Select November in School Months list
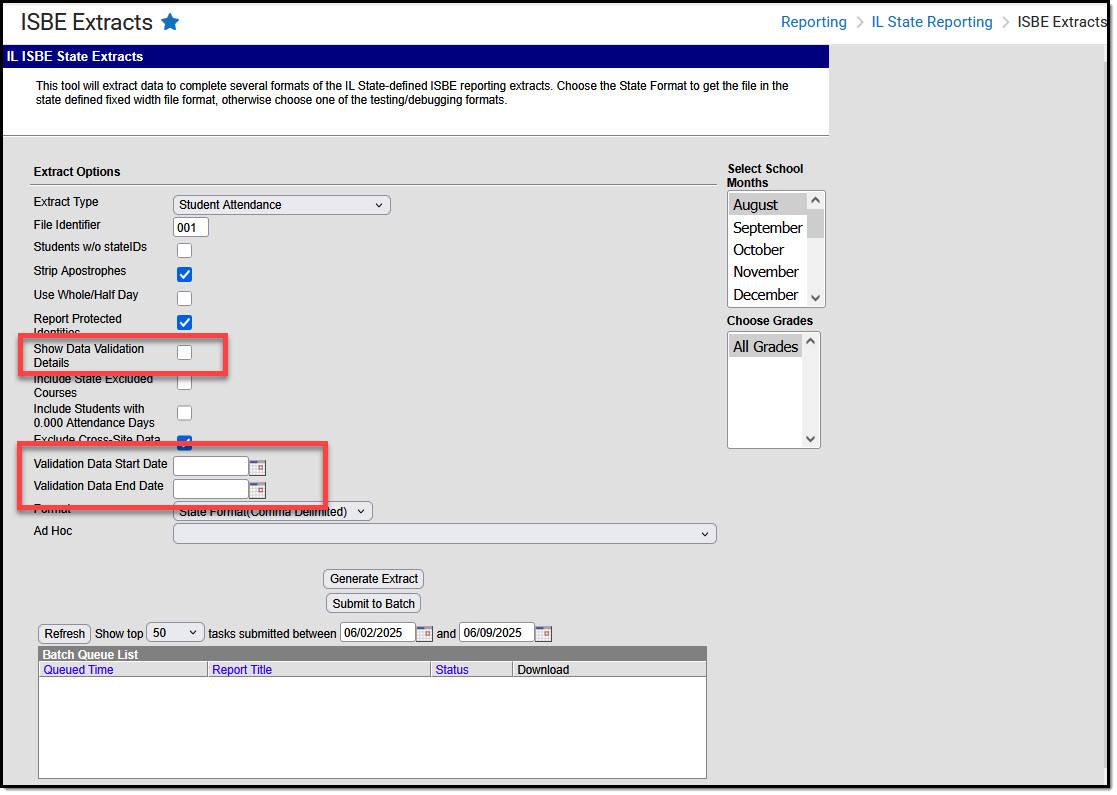This screenshot has height=795, width=1117. (x=768, y=272)
